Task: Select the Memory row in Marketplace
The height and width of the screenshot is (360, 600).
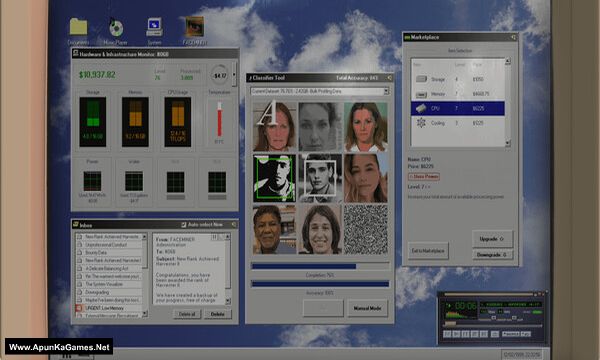Action: 458,94
